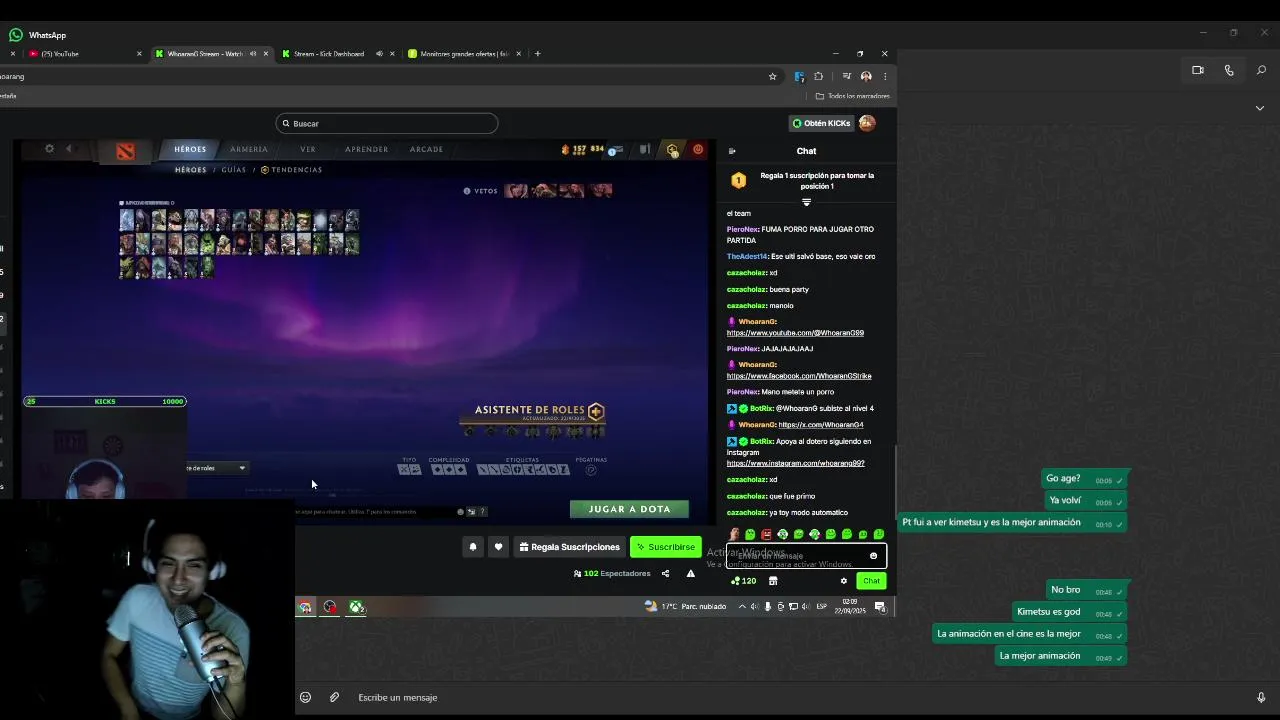The width and height of the screenshot is (1280, 720).
Task: Attach a file with the paperclip icon
Action: 334,697
